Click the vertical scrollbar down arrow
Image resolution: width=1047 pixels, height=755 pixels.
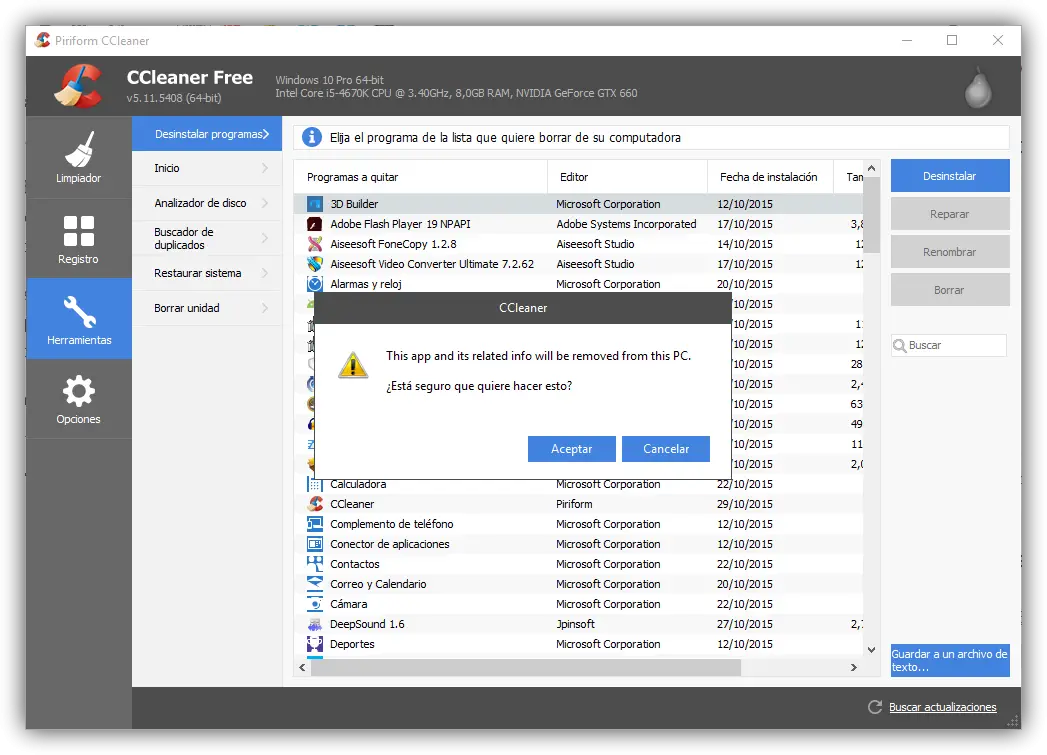pyautogui.click(x=871, y=650)
